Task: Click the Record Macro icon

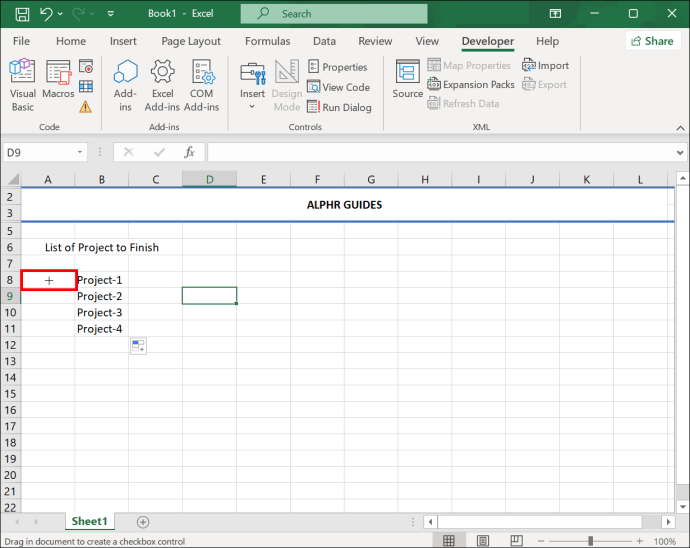Action: (x=86, y=66)
